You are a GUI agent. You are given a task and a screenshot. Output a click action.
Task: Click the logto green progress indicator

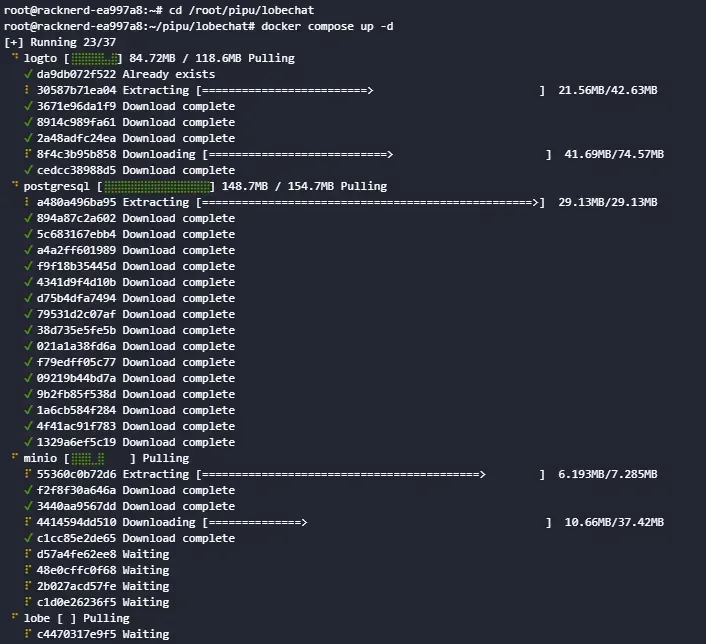coord(94,59)
